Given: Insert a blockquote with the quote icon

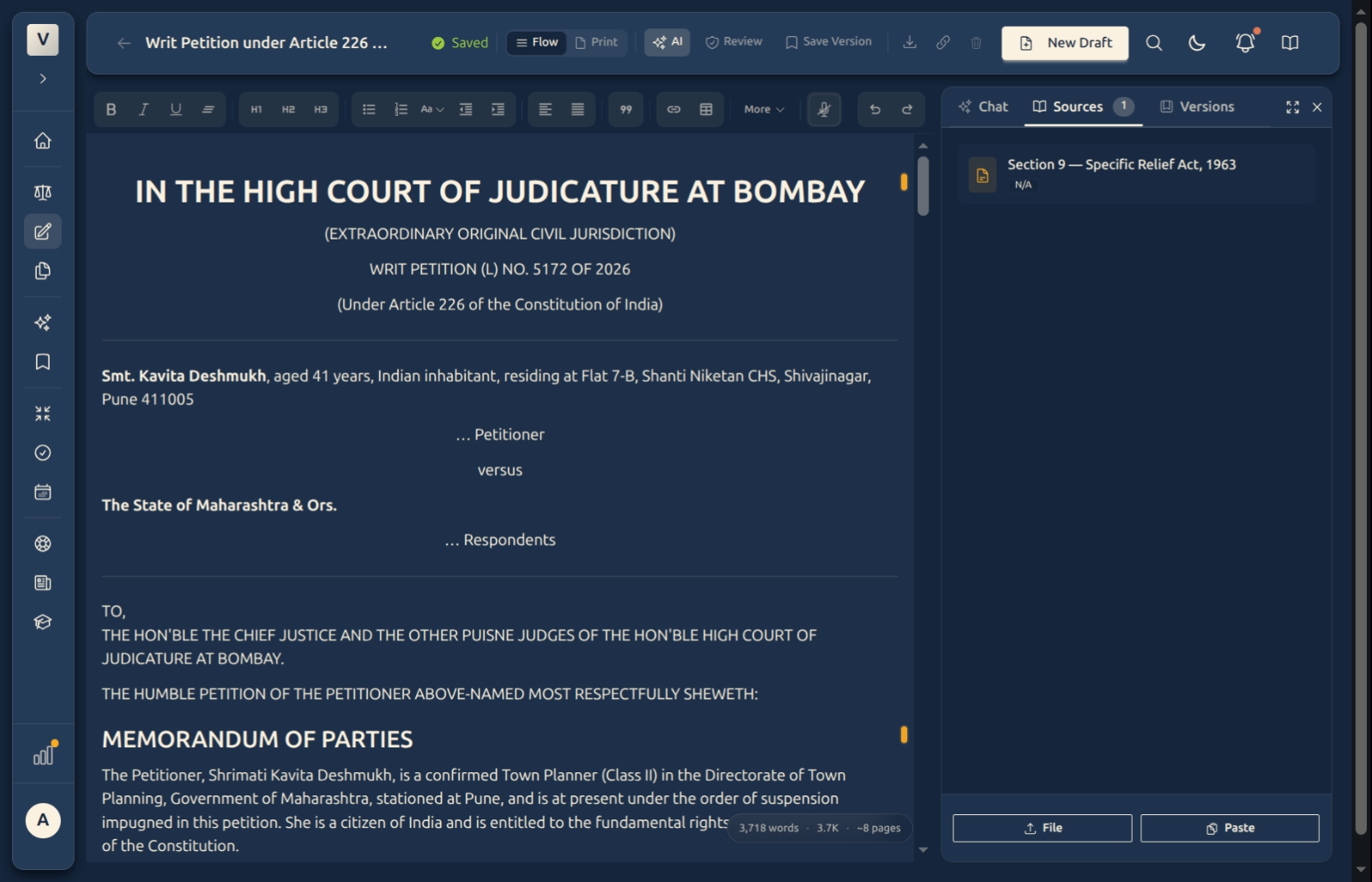Looking at the screenshot, I should click(x=626, y=109).
